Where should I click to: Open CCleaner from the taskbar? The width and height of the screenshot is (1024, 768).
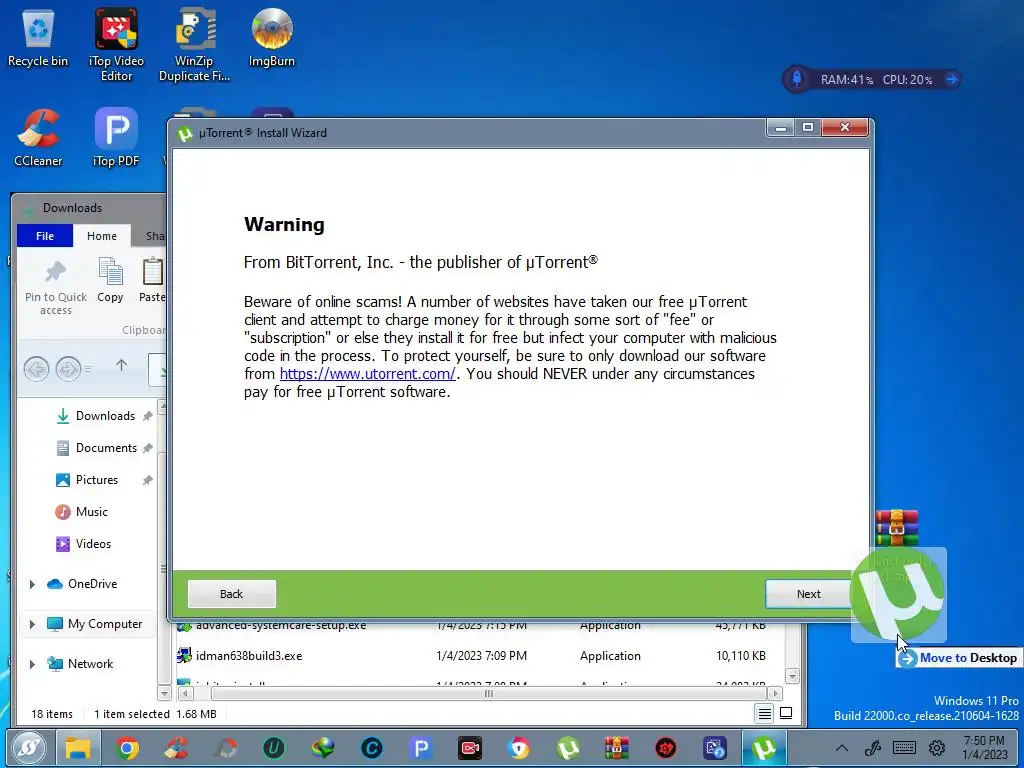coord(176,748)
